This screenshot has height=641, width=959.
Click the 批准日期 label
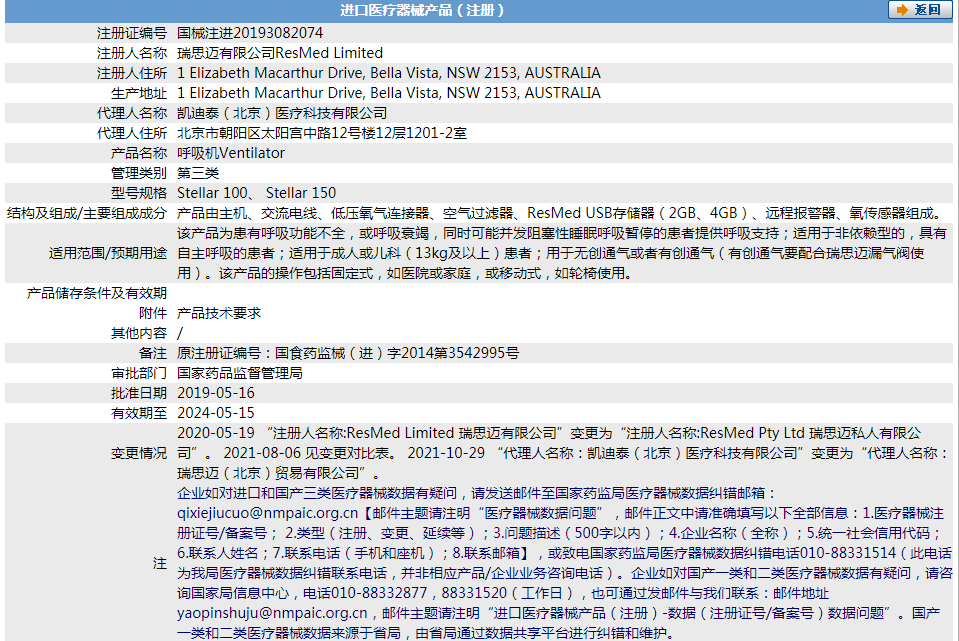(139, 393)
